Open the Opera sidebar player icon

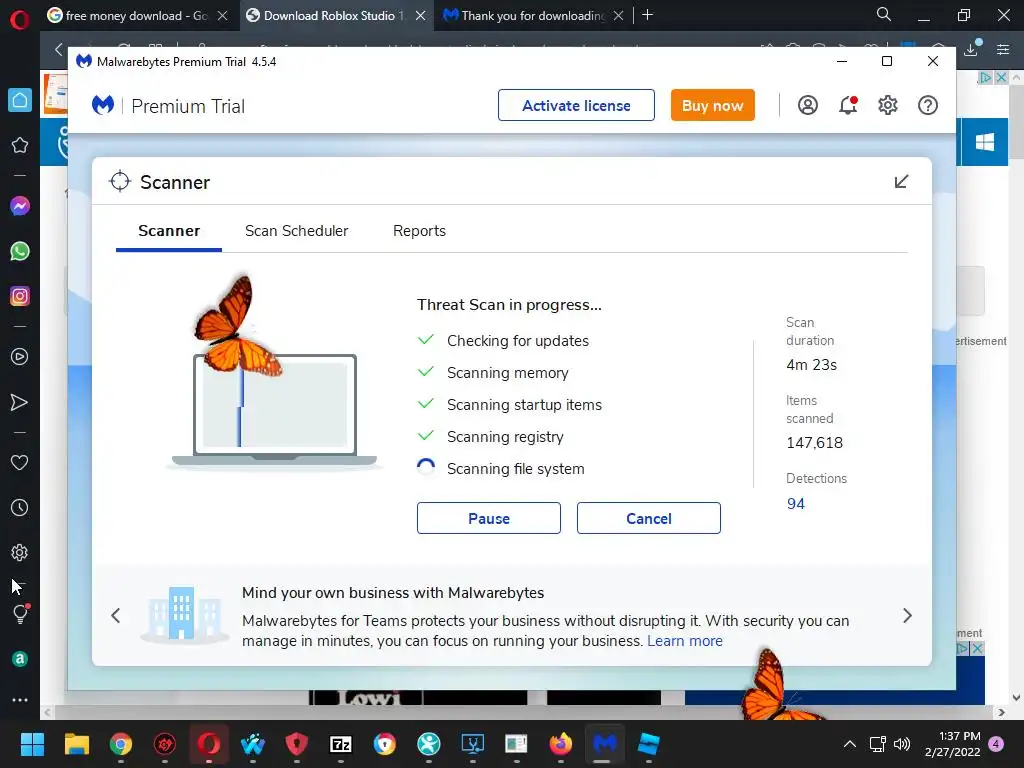pyautogui.click(x=20, y=357)
